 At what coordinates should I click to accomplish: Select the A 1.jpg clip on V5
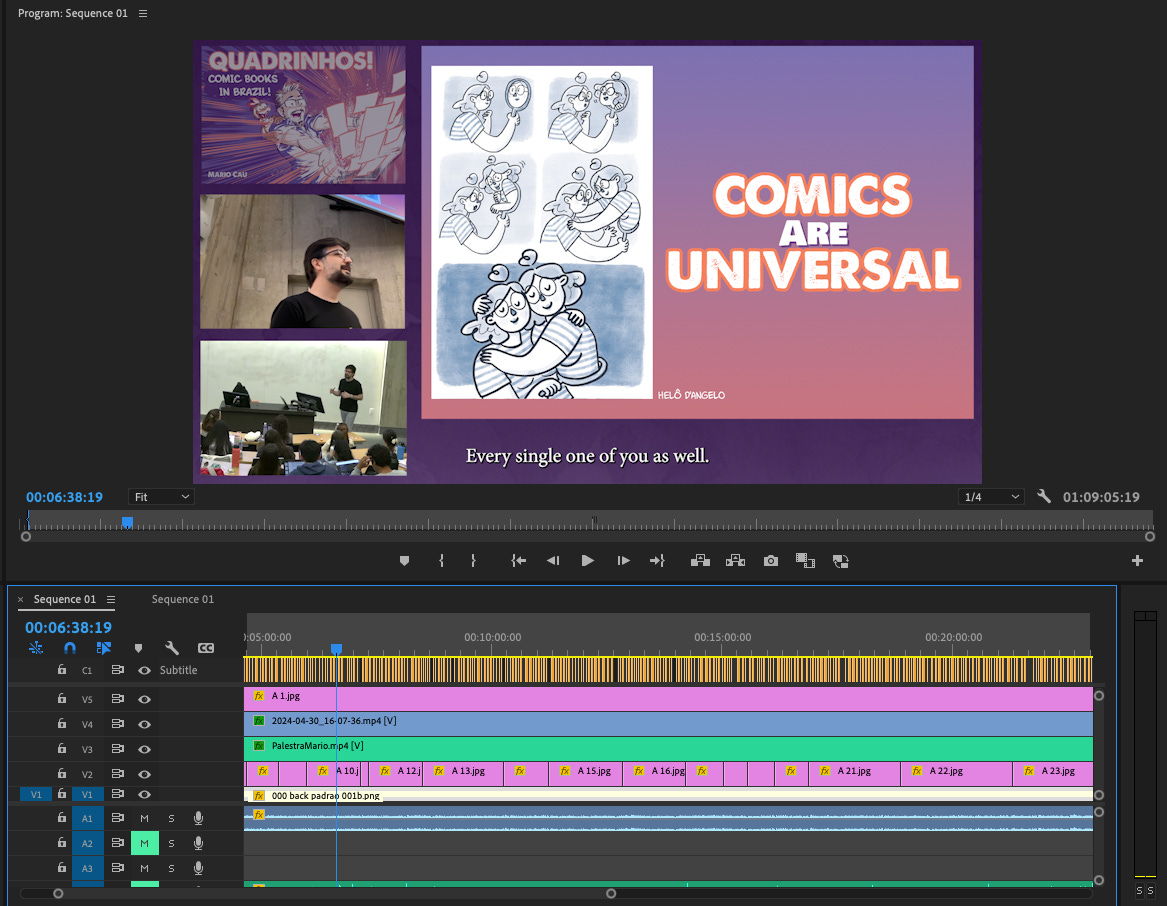668,698
